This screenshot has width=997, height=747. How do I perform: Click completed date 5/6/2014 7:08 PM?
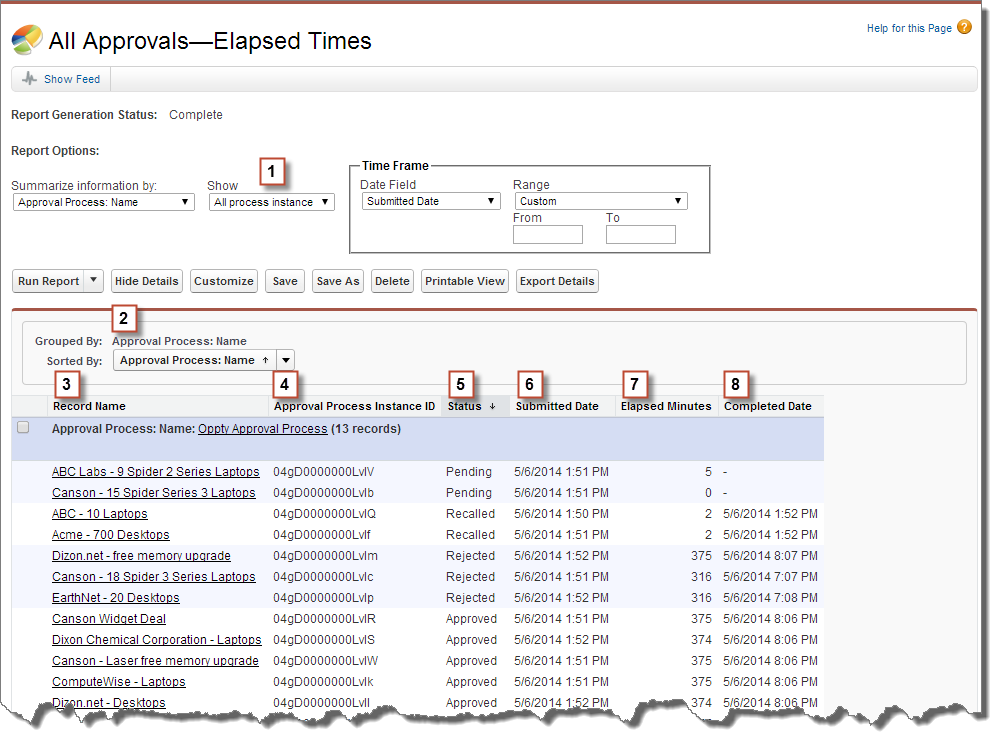click(x=770, y=598)
